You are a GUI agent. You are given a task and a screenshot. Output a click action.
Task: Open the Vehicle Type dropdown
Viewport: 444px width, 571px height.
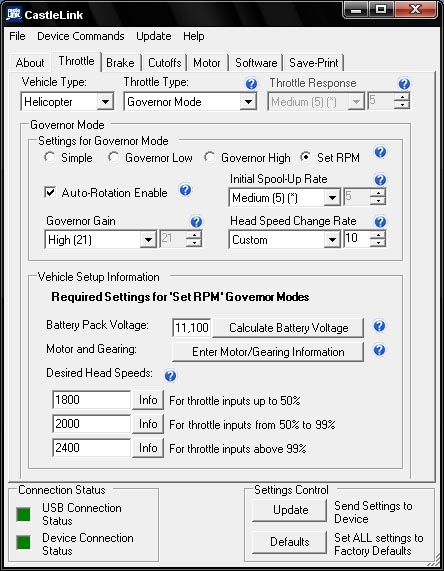click(x=105, y=102)
